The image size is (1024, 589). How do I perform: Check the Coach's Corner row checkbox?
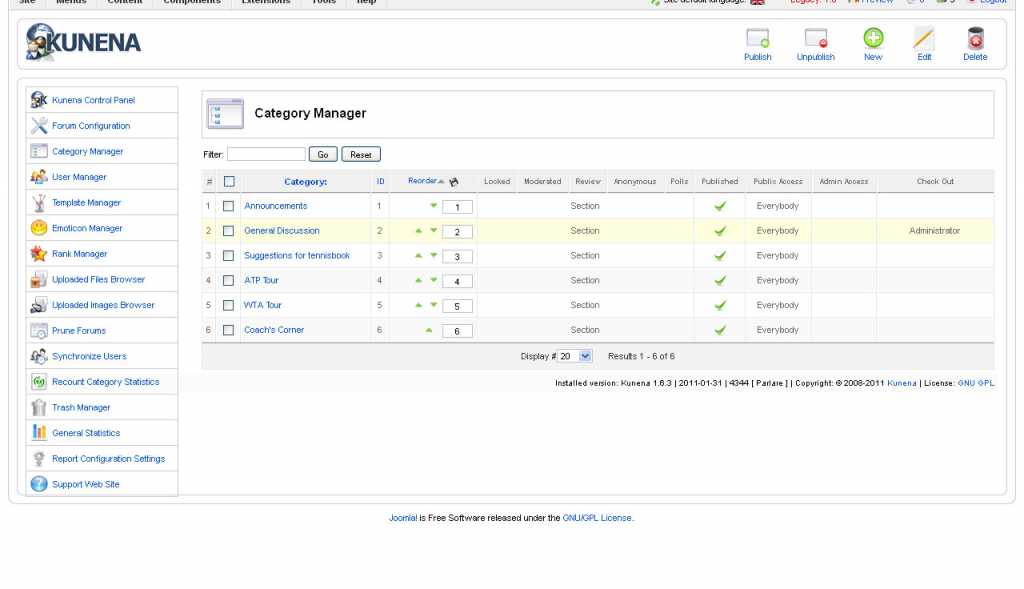[229, 330]
